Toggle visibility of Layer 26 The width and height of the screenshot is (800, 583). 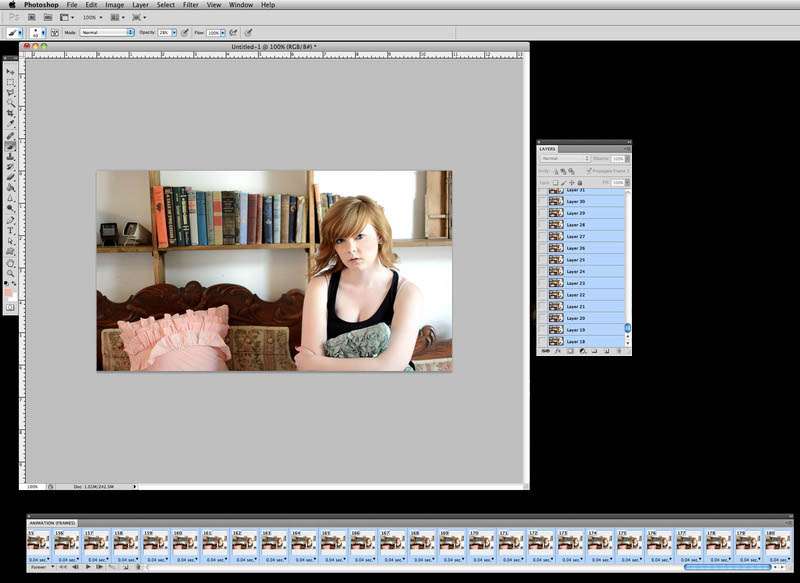click(542, 248)
